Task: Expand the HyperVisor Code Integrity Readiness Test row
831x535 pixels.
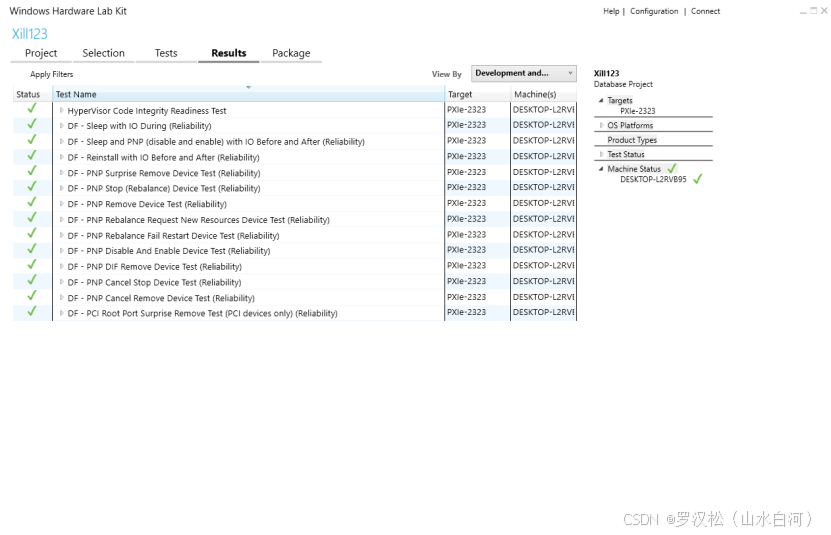Action: [x=61, y=110]
